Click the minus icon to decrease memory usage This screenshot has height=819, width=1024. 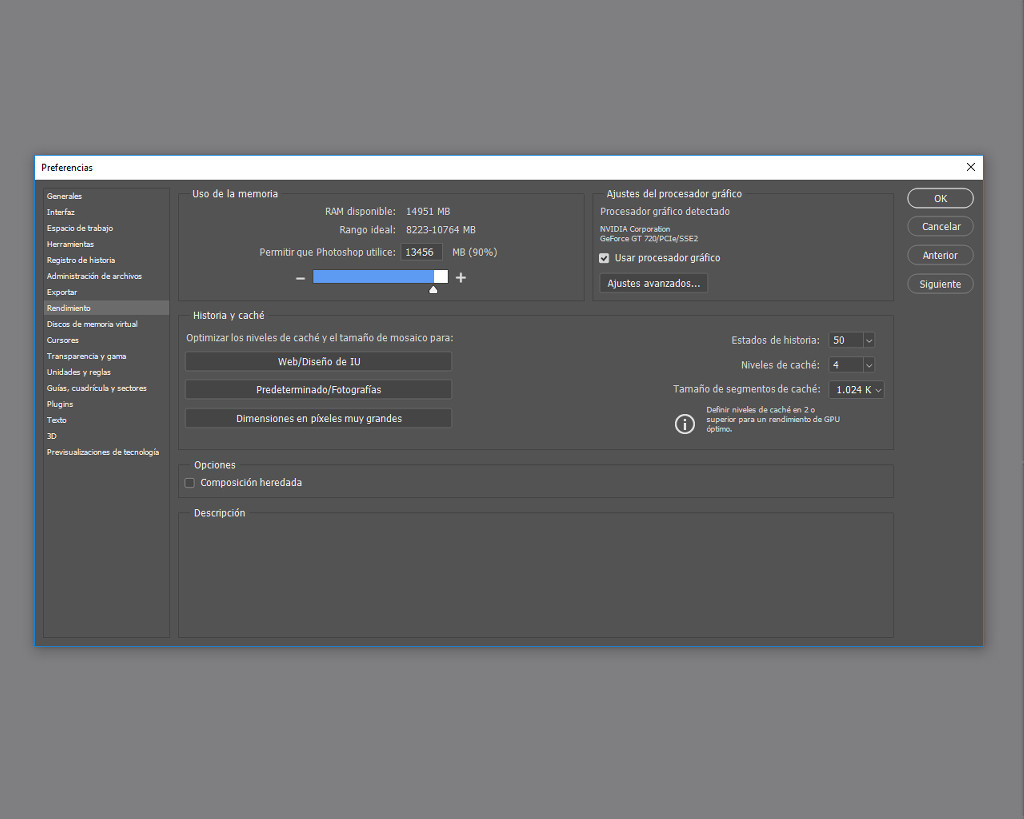point(300,277)
